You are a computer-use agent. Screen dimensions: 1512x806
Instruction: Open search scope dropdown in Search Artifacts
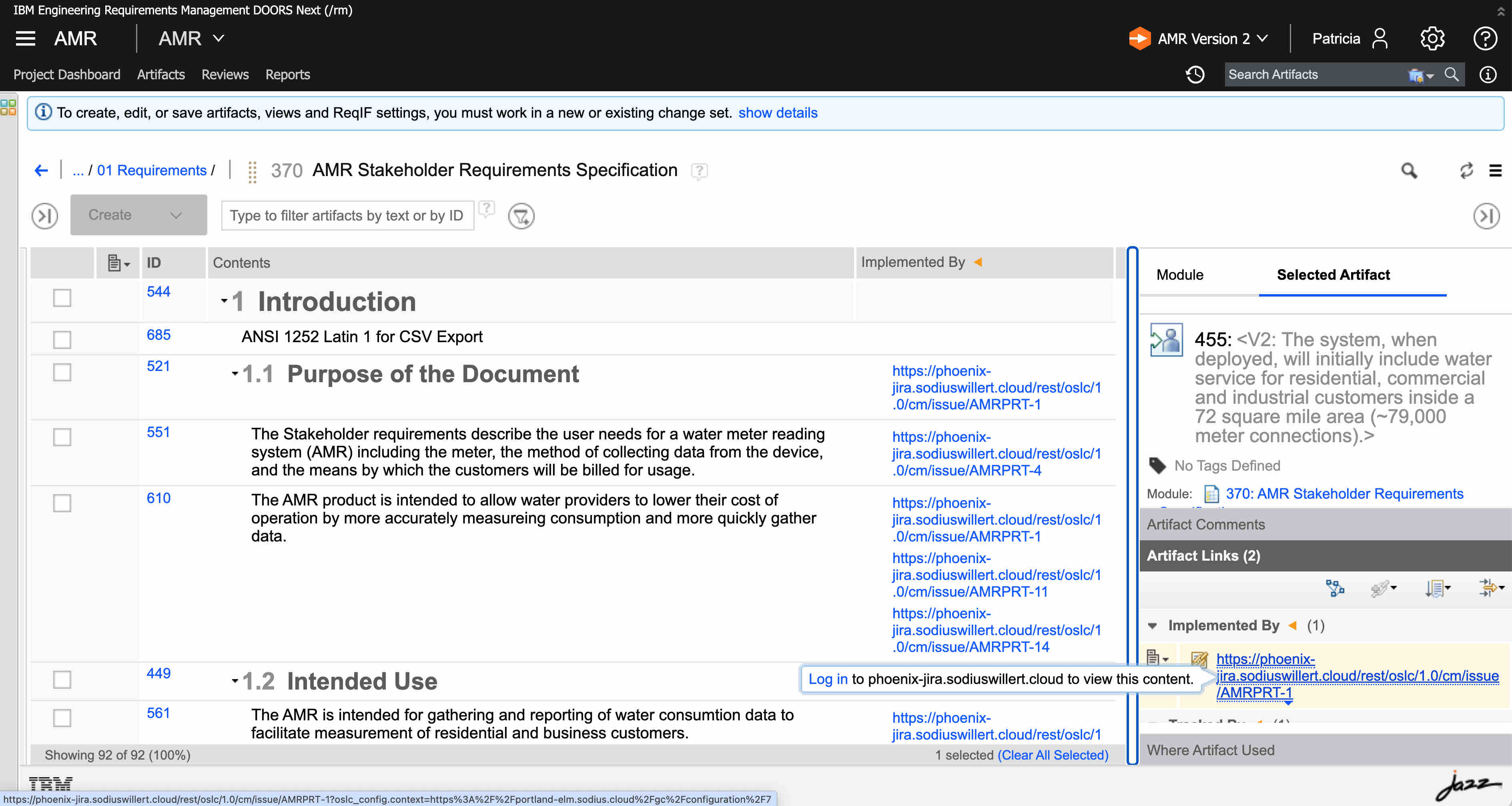[x=1420, y=75]
